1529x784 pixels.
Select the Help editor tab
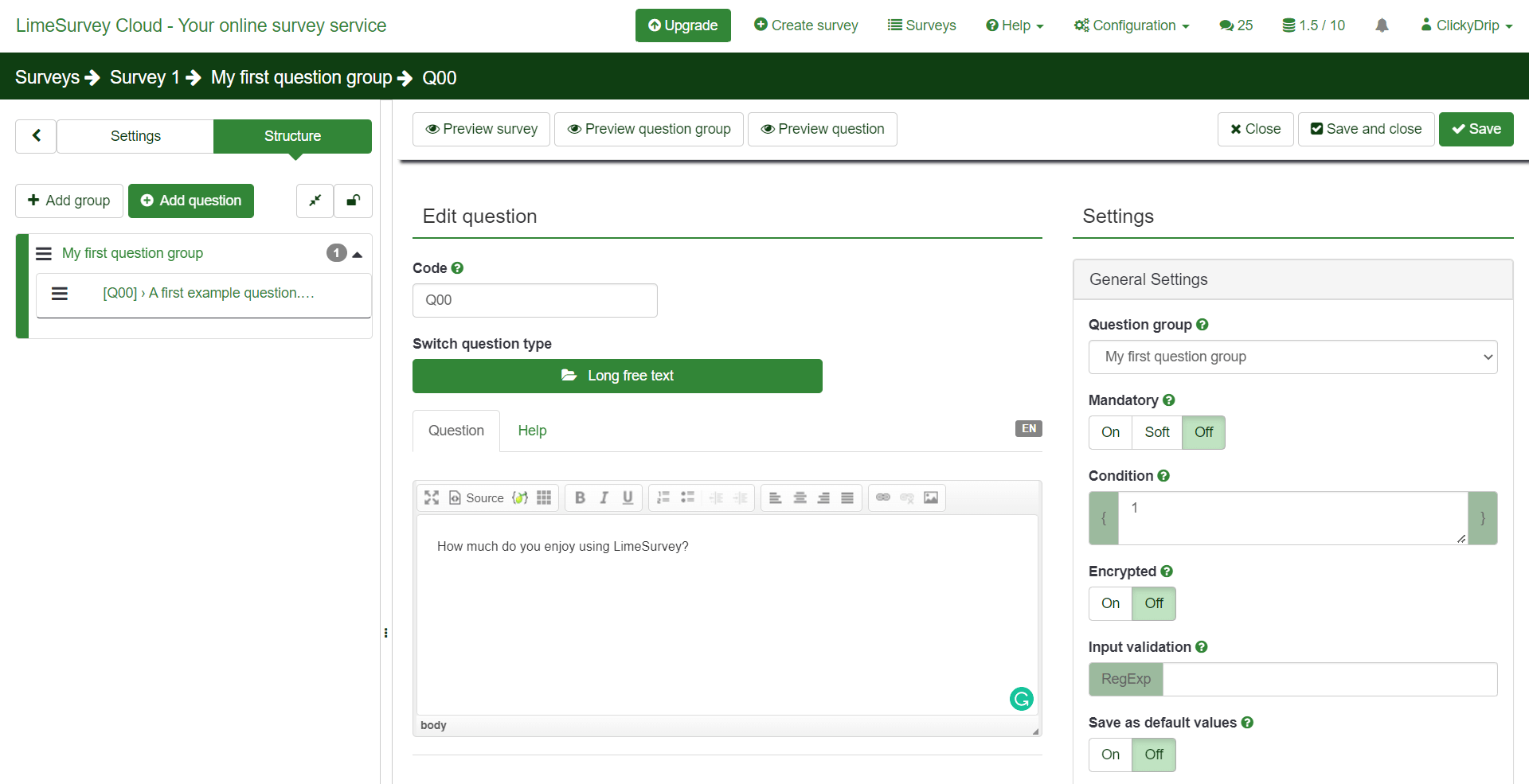[532, 431]
